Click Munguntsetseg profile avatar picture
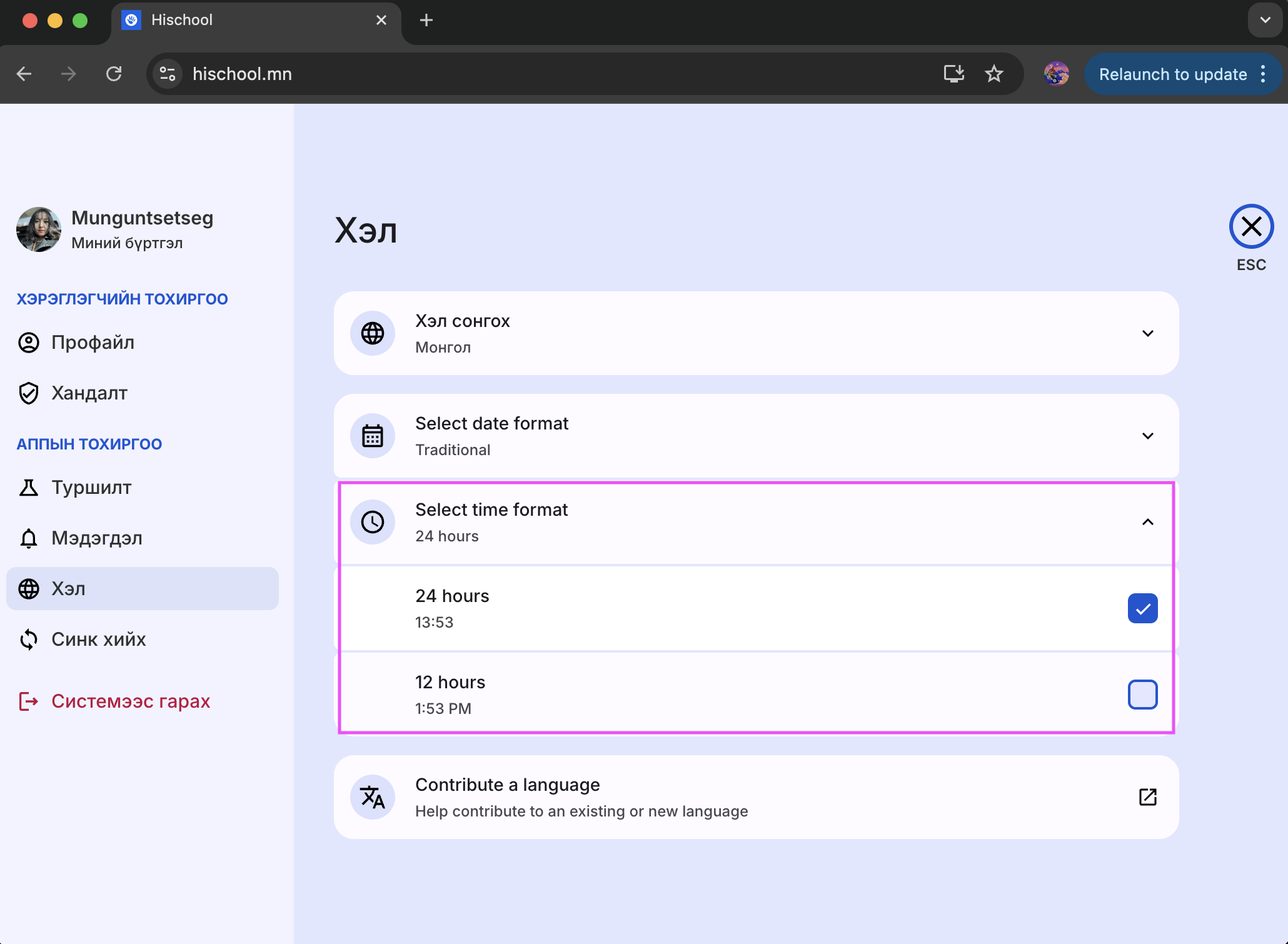Viewport: 1288px width, 944px height. [x=39, y=229]
